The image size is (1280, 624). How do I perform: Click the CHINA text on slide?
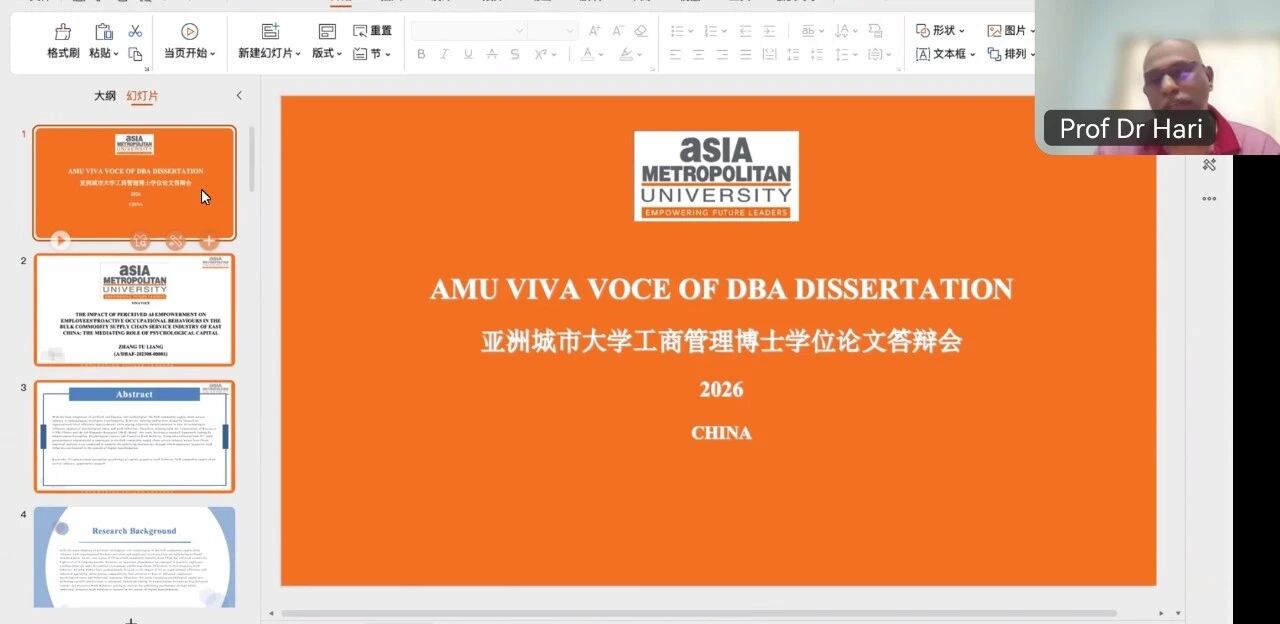721,433
